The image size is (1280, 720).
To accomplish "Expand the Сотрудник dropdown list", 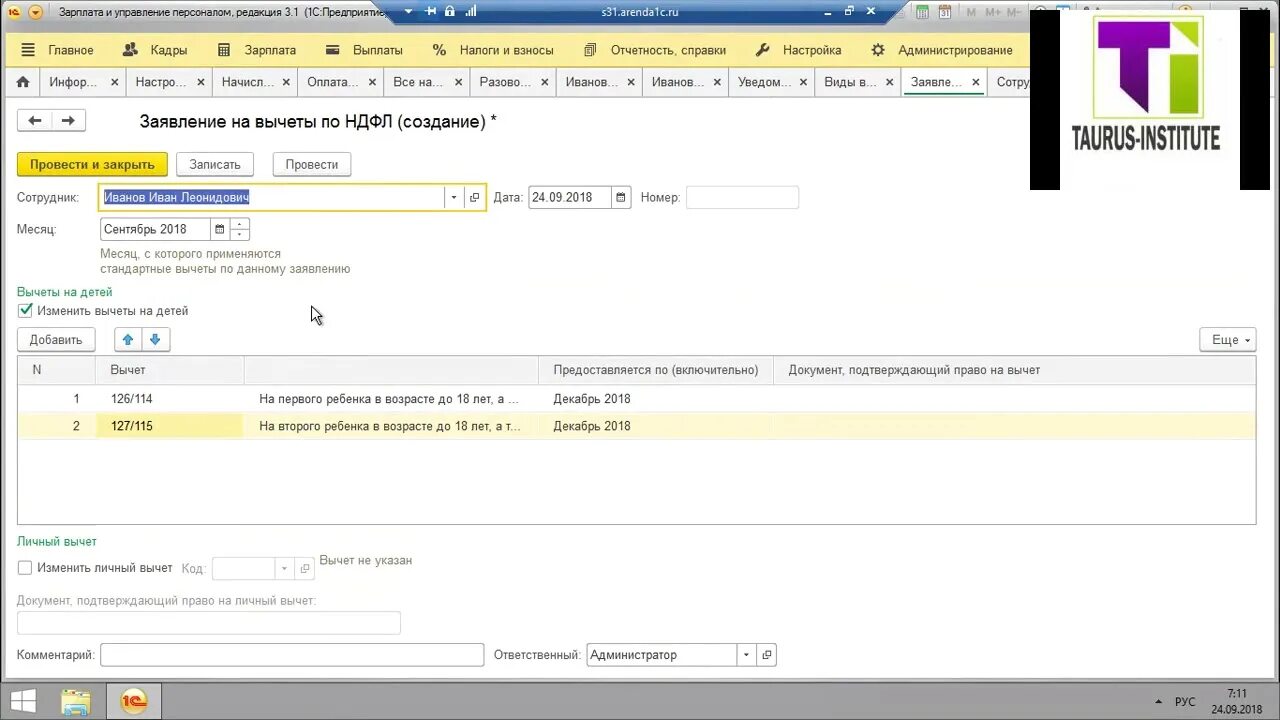I will (454, 198).
